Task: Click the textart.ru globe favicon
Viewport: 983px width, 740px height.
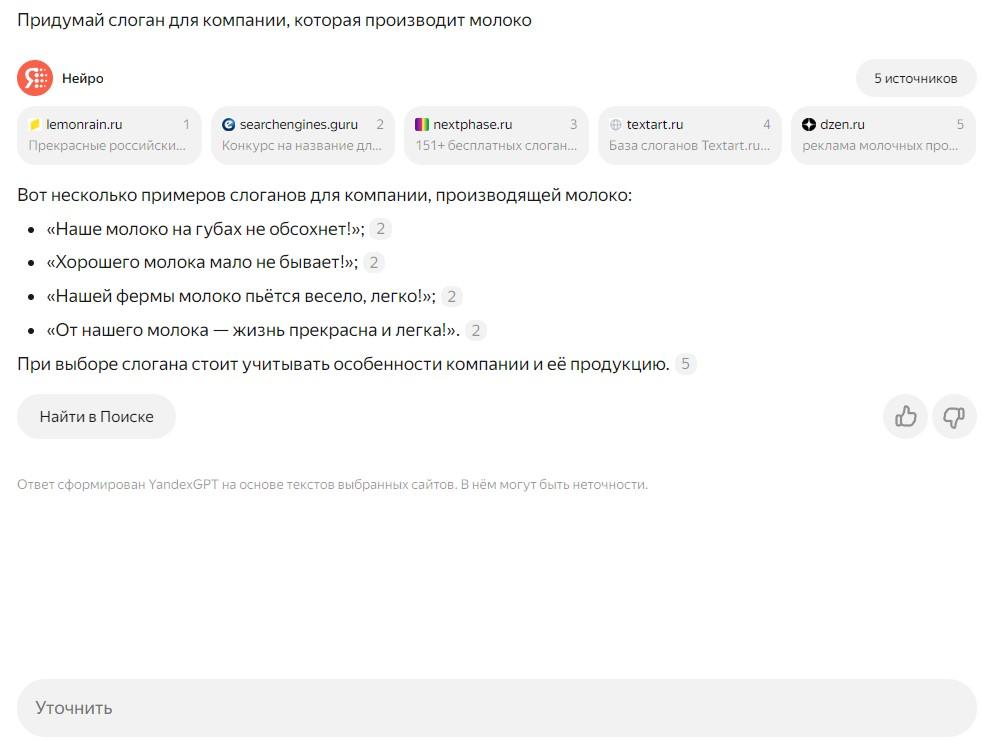Action: pyautogui.click(x=613, y=123)
